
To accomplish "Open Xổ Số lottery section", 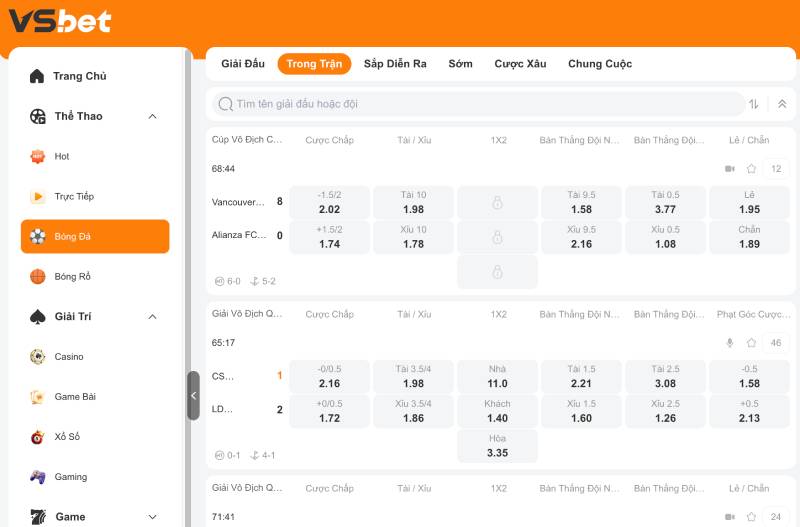I will [67, 437].
